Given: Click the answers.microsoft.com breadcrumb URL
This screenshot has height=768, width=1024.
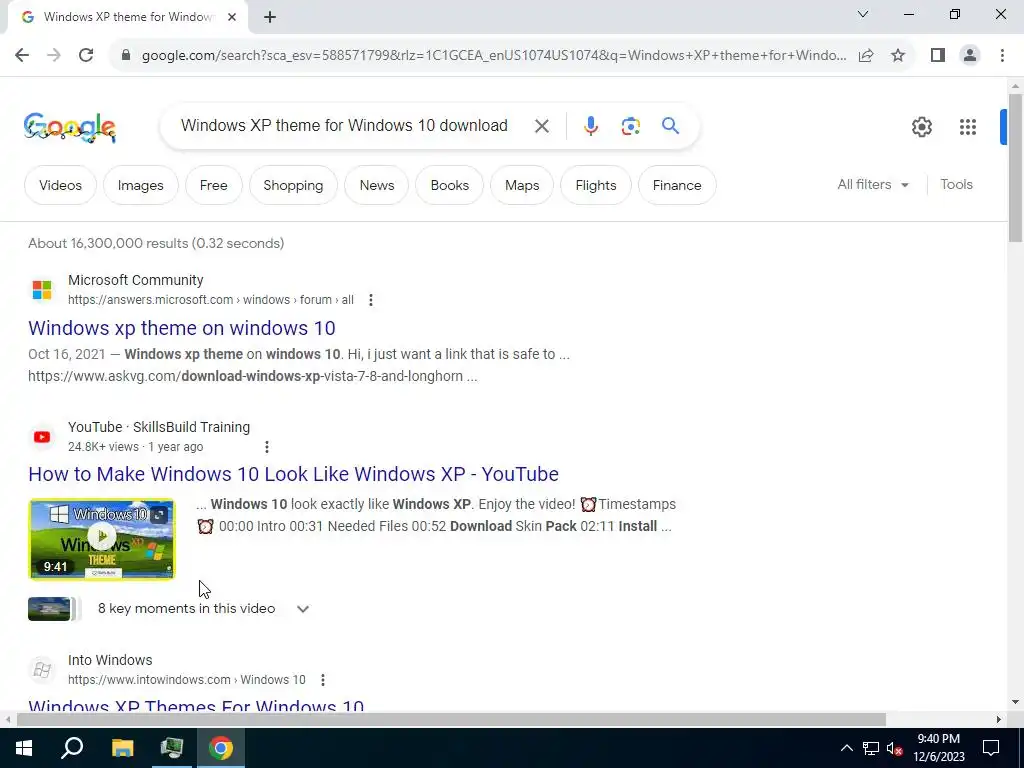Looking at the screenshot, I should click(x=210, y=300).
